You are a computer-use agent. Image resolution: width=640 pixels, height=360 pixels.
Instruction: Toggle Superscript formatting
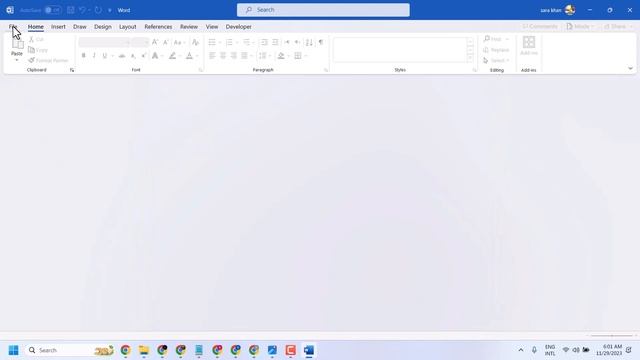(x=144, y=56)
